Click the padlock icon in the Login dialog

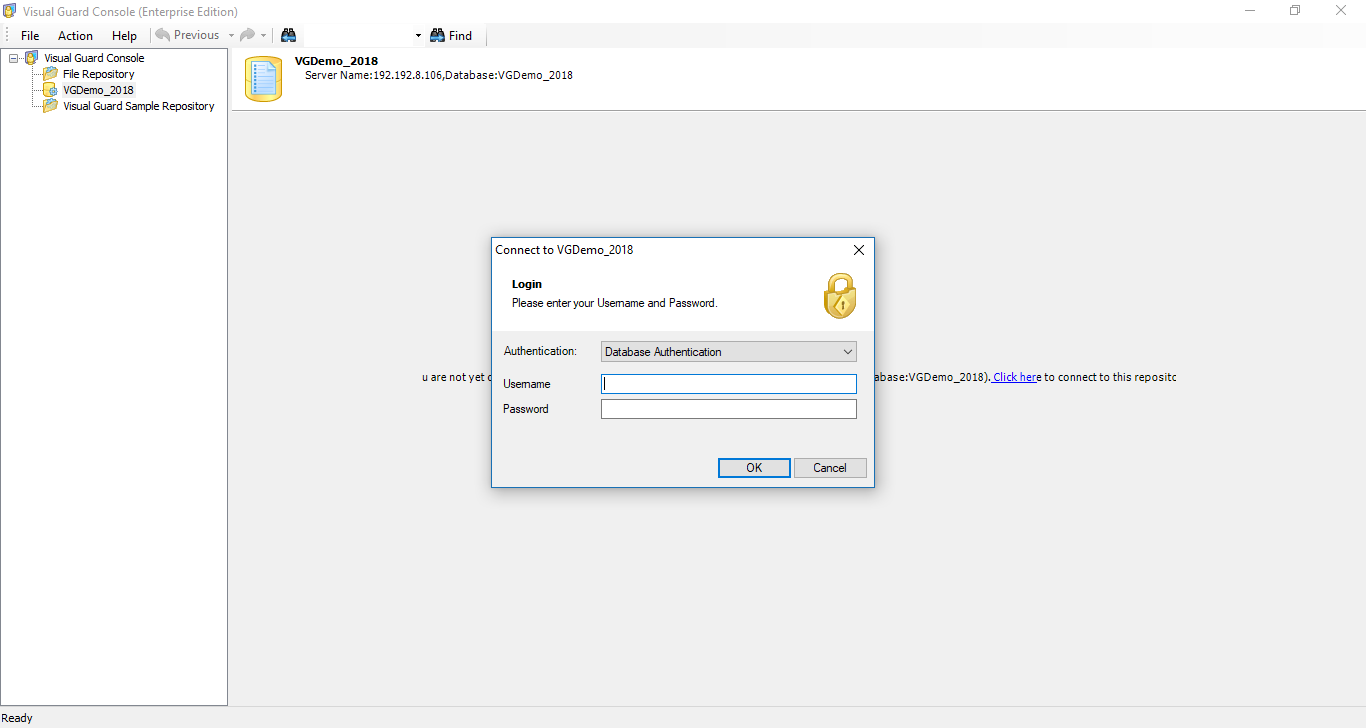[840, 295]
